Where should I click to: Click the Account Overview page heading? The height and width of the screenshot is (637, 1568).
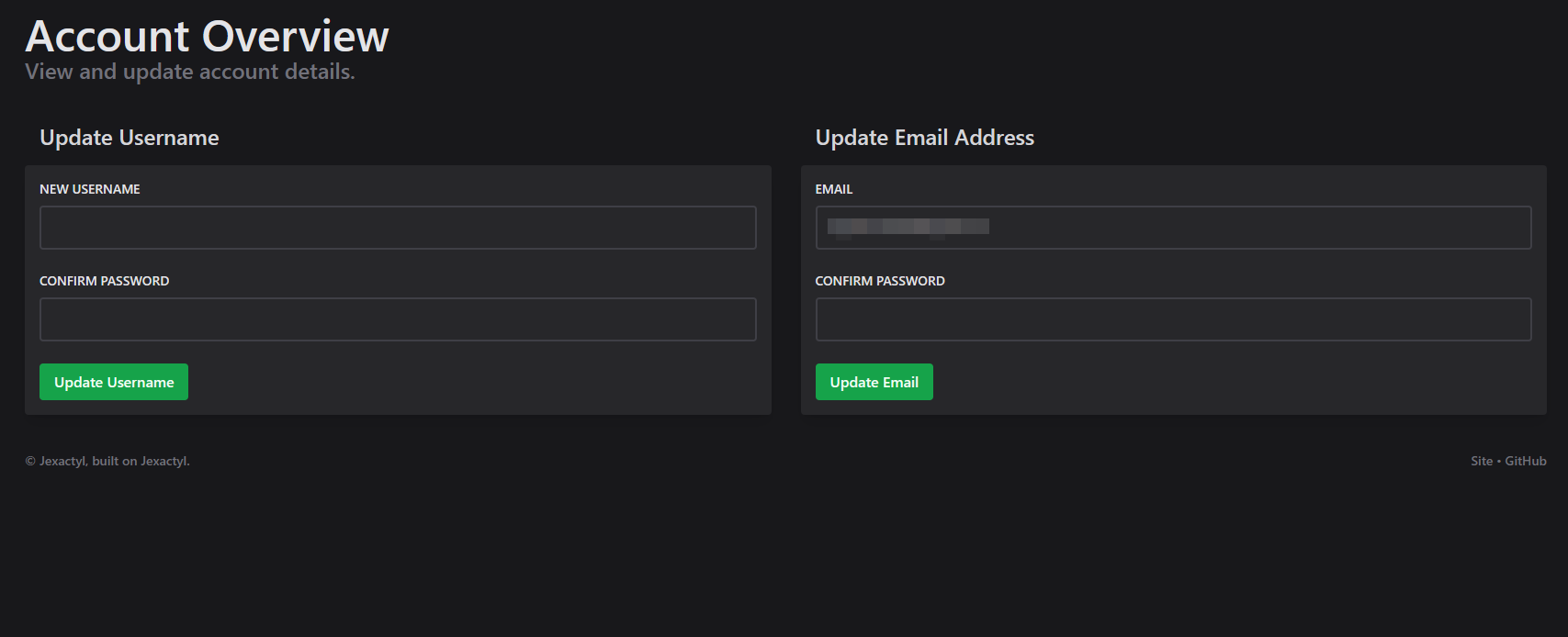point(208,37)
